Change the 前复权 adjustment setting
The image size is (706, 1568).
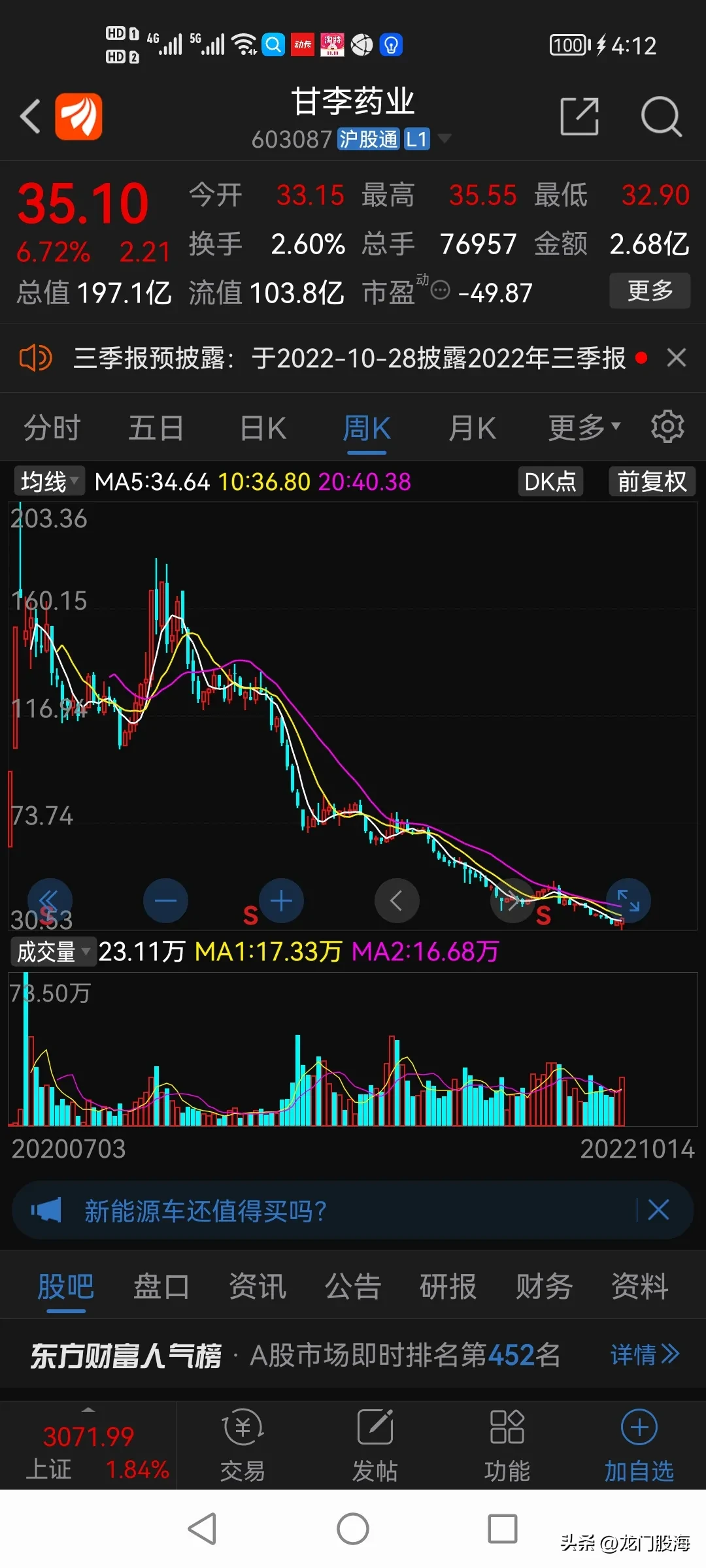point(652,482)
